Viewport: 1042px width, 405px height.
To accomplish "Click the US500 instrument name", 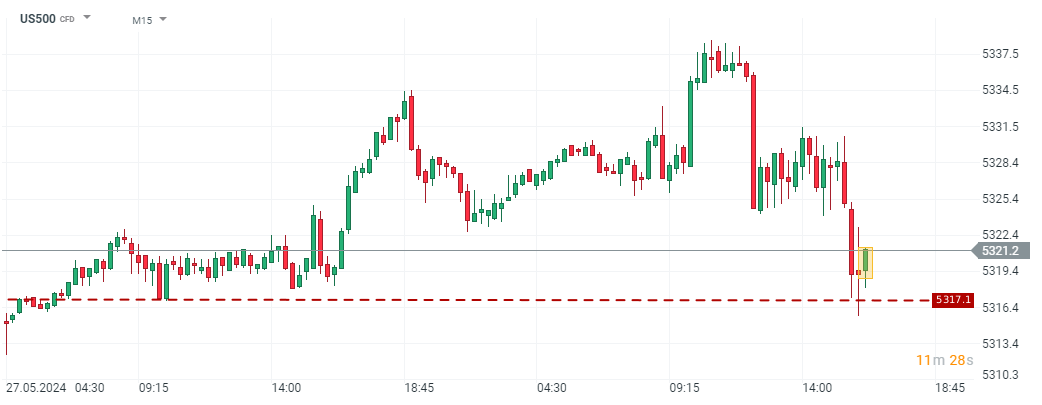I will [38, 18].
